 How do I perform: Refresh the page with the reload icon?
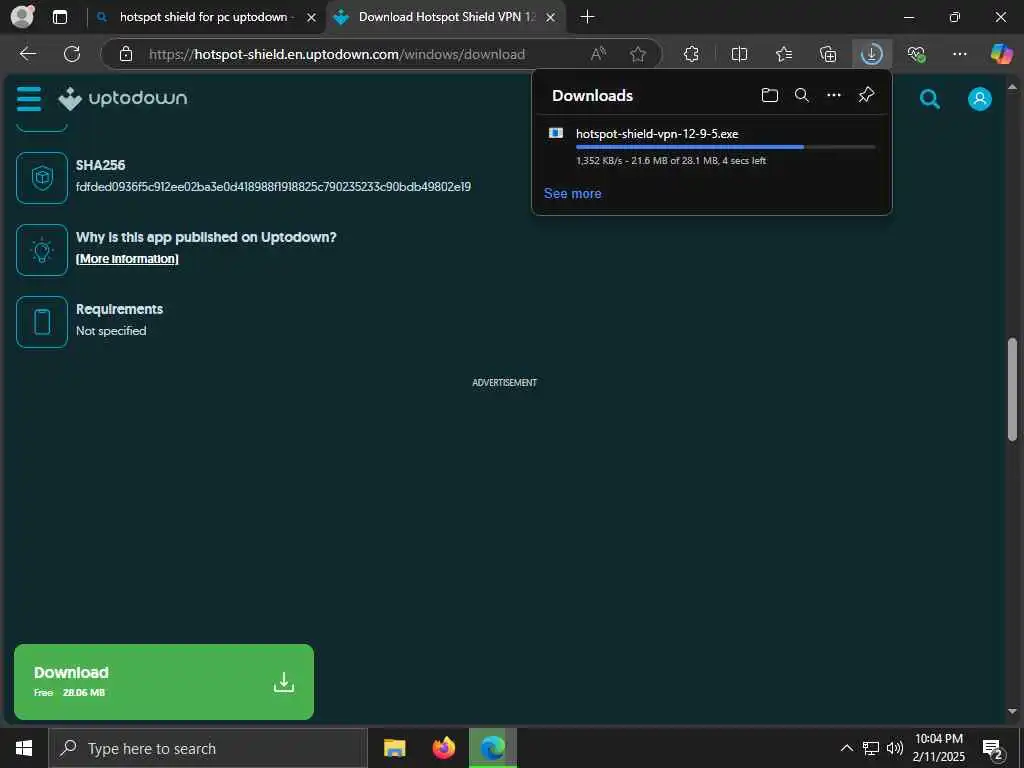click(x=72, y=54)
